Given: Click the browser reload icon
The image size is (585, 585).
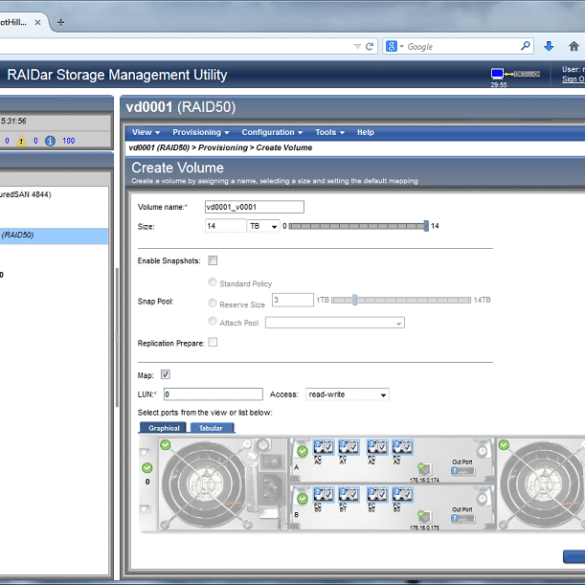Looking at the screenshot, I should coord(369,46).
